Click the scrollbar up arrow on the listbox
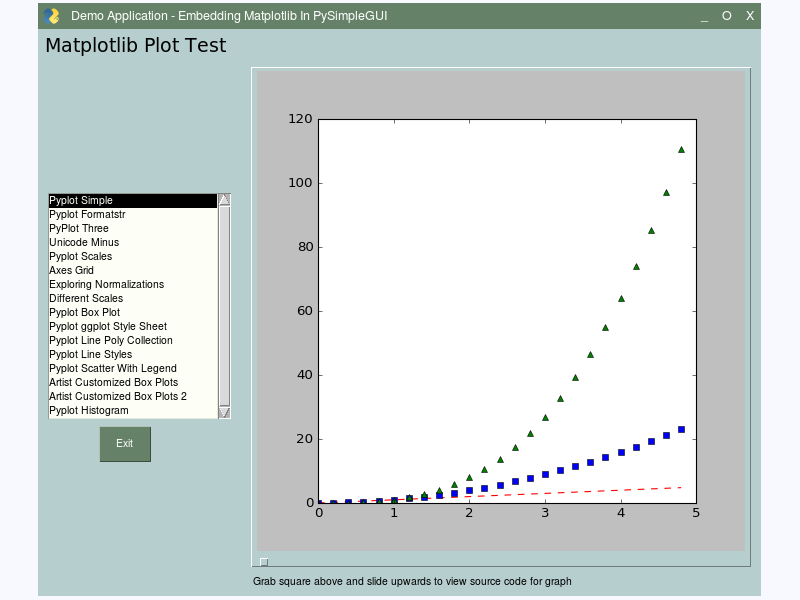The image size is (800, 600). [x=224, y=199]
